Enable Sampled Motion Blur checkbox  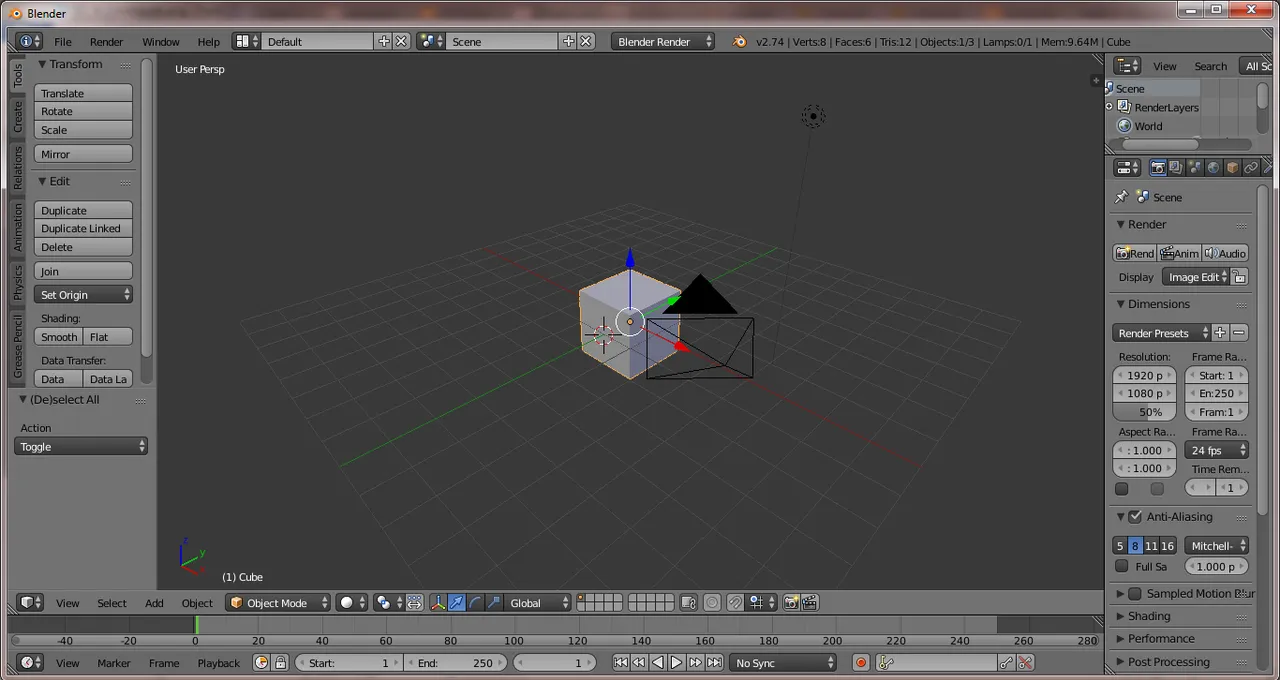click(1135, 594)
